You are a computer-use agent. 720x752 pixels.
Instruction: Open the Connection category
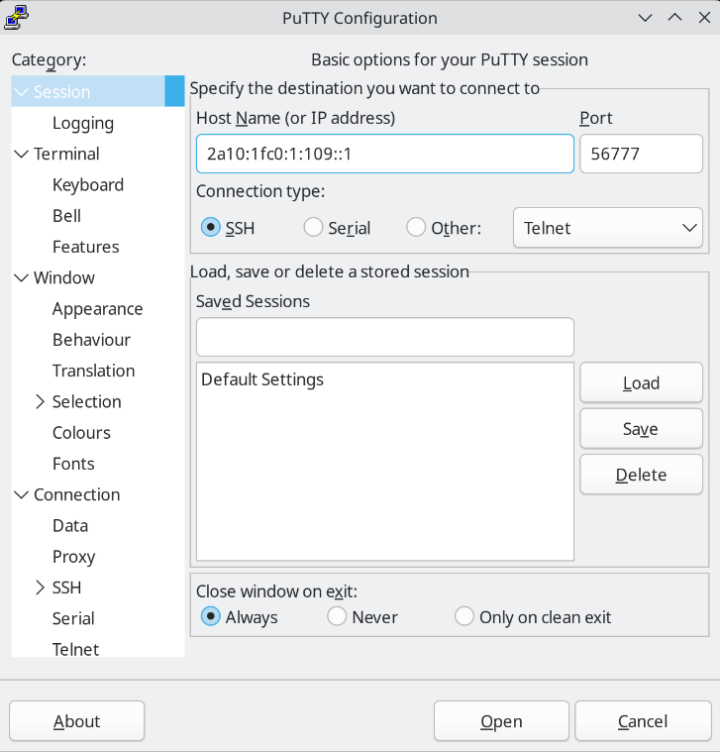(77, 495)
